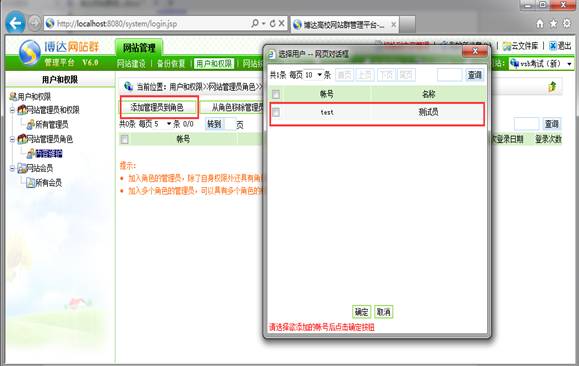This screenshot has height=366, width=579.
Task: Click the 博达网站群 globe logo
Action: pos(30,52)
